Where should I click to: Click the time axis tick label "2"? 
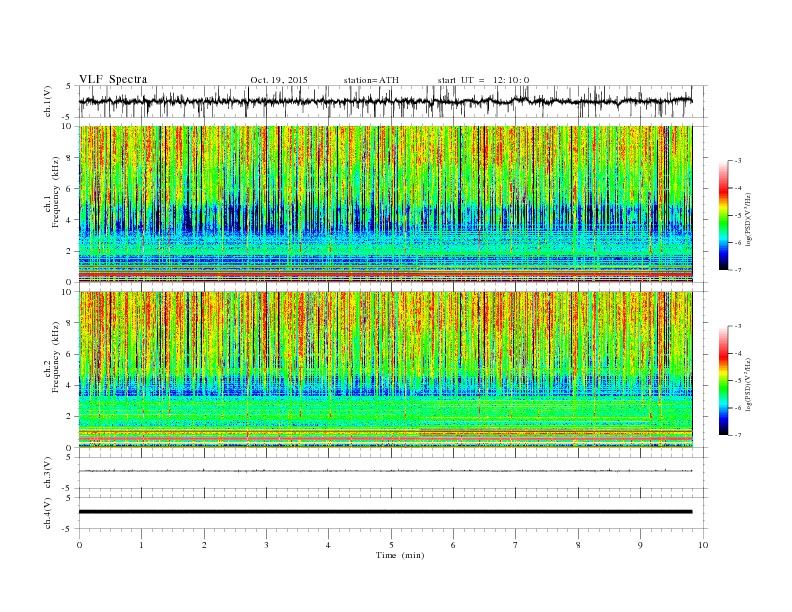click(x=204, y=545)
